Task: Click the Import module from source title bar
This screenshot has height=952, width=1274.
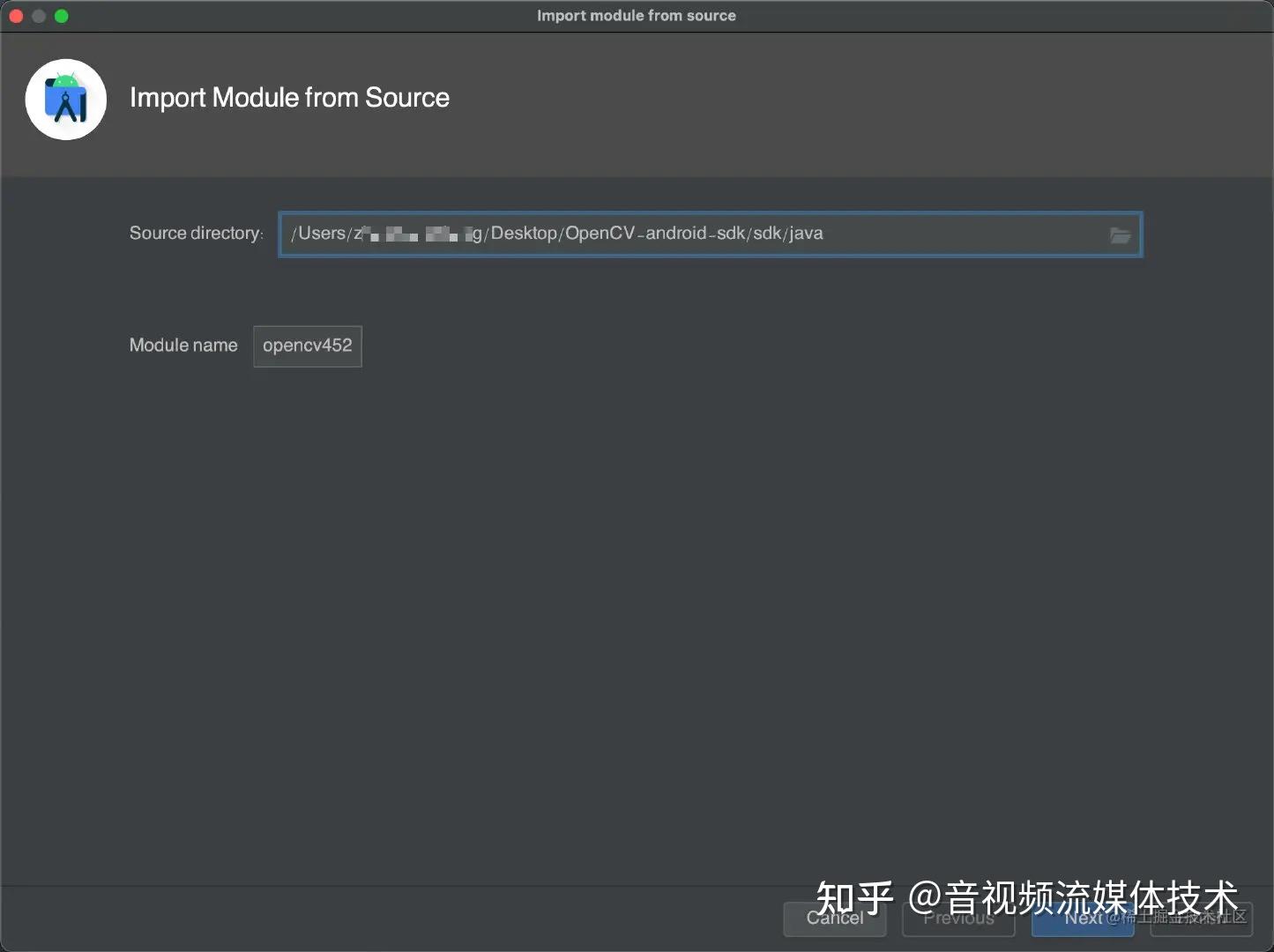Action: 637,15
